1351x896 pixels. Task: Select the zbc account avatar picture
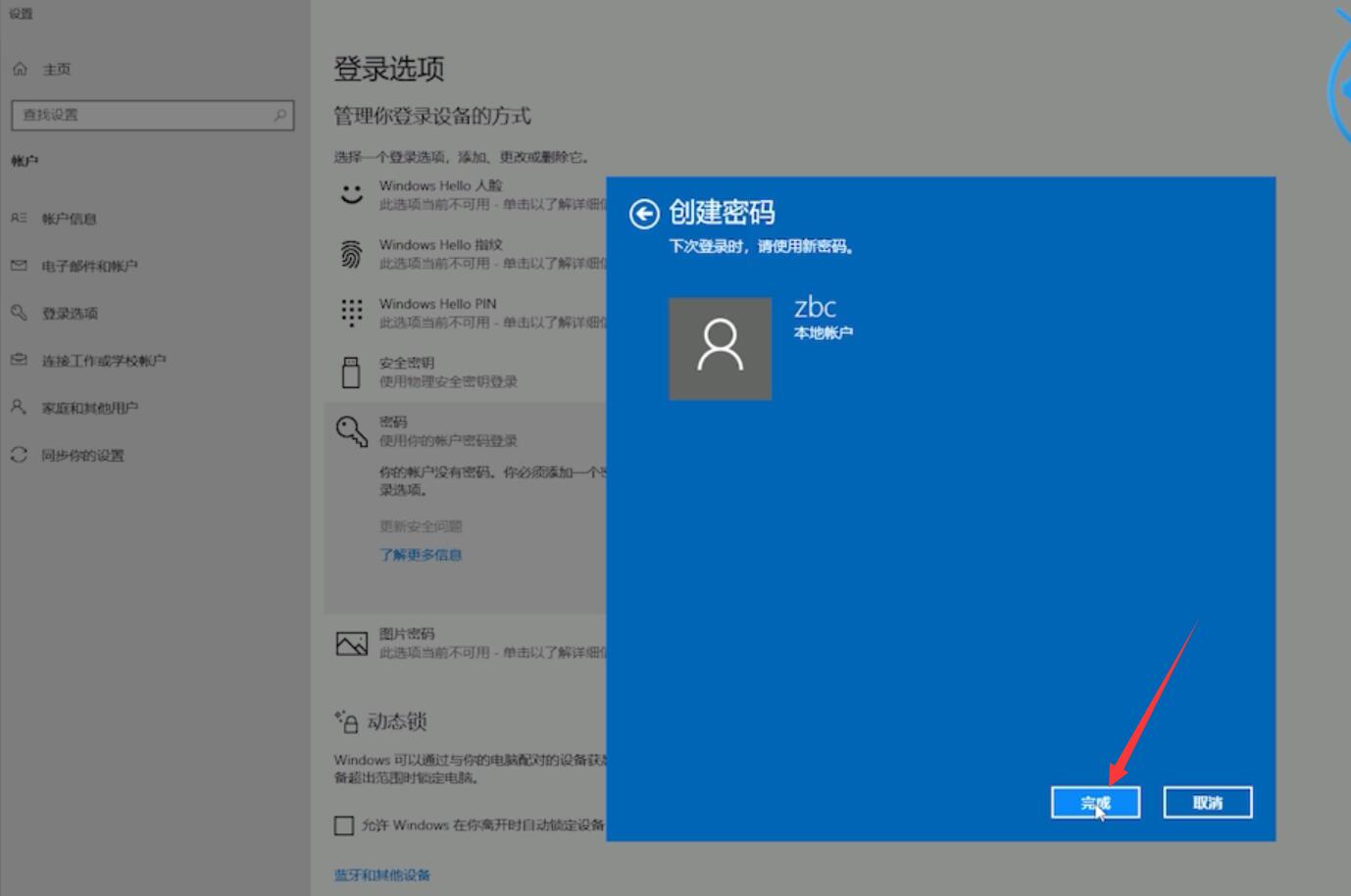720,349
